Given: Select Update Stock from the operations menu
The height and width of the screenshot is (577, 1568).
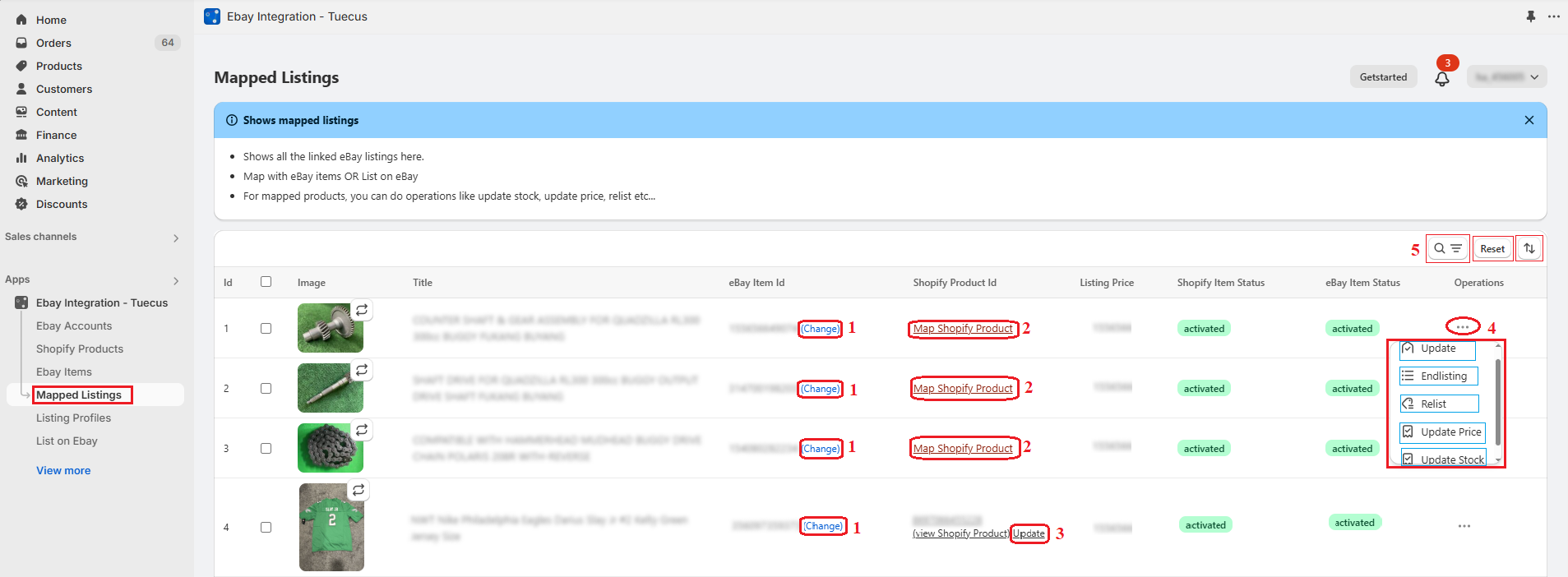Looking at the screenshot, I should pos(1443,459).
